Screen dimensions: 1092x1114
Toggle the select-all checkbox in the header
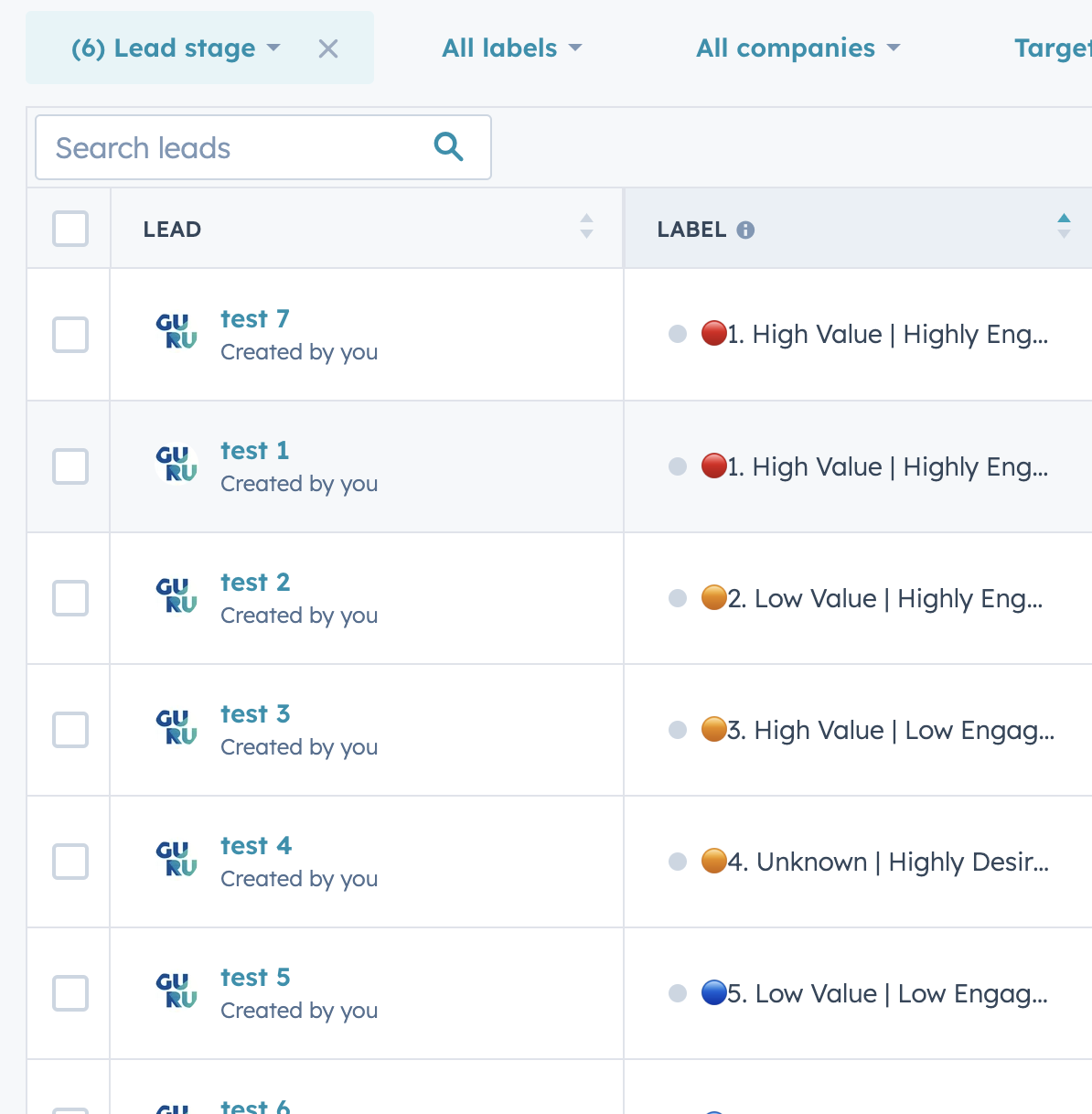click(70, 230)
